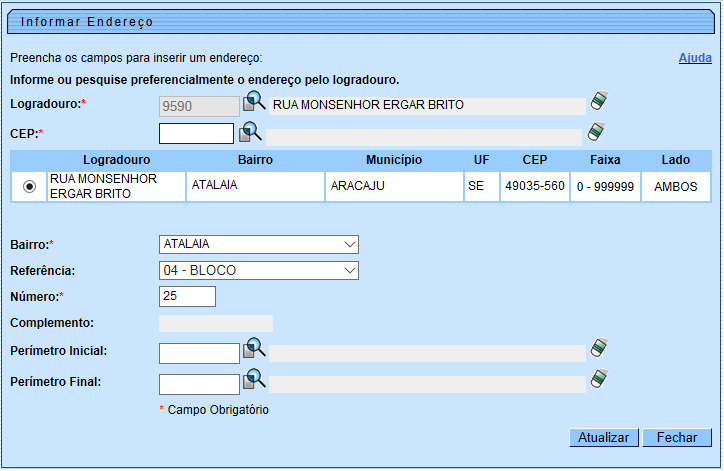Click the Perímetro Inicial code input box
The width and height of the screenshot is (724, 471).
pyautogui.click(x=199, y=353)
